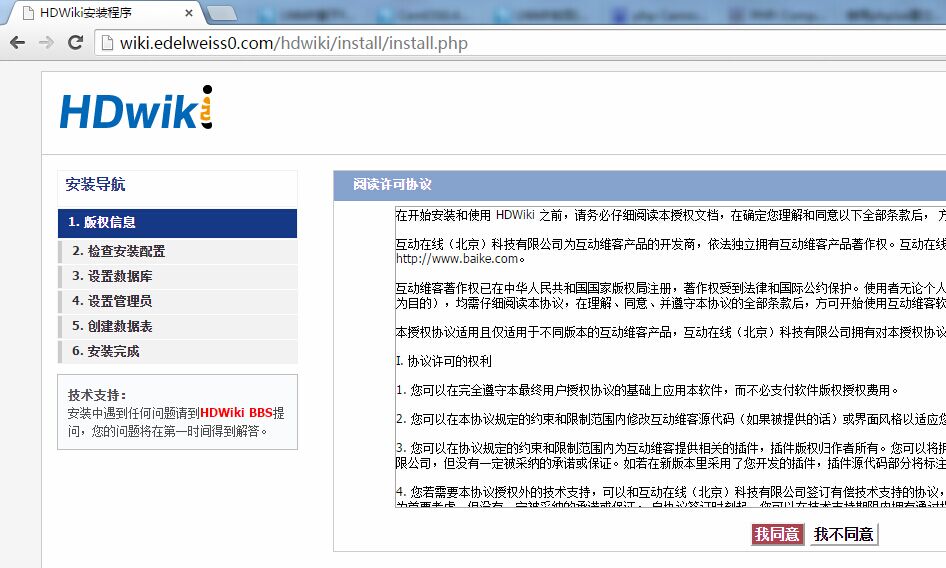Select step 3. 设置数据库
The width and height of the screenshot is (946, 568).
(x=177, y=276)
